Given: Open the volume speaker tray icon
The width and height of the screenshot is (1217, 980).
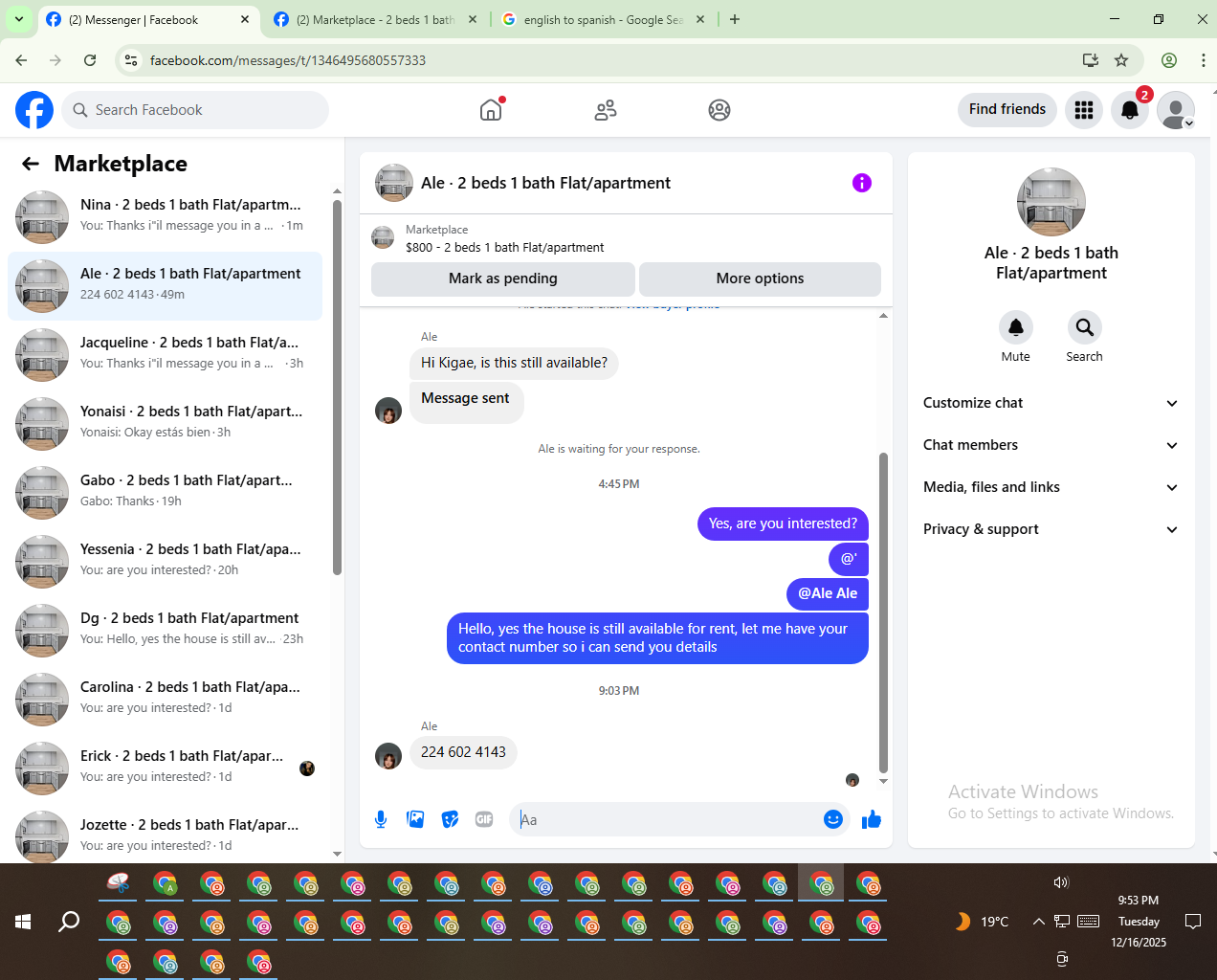Looking at the screenshot, I should tap(1061, 882).
